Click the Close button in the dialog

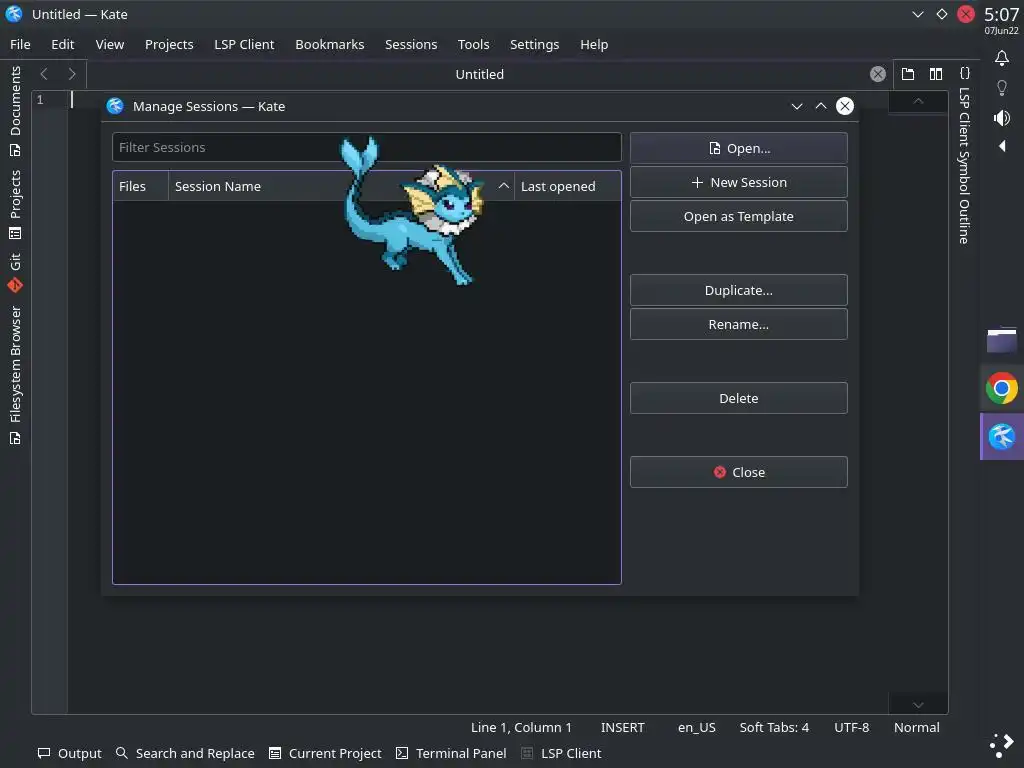coord(739,472)
